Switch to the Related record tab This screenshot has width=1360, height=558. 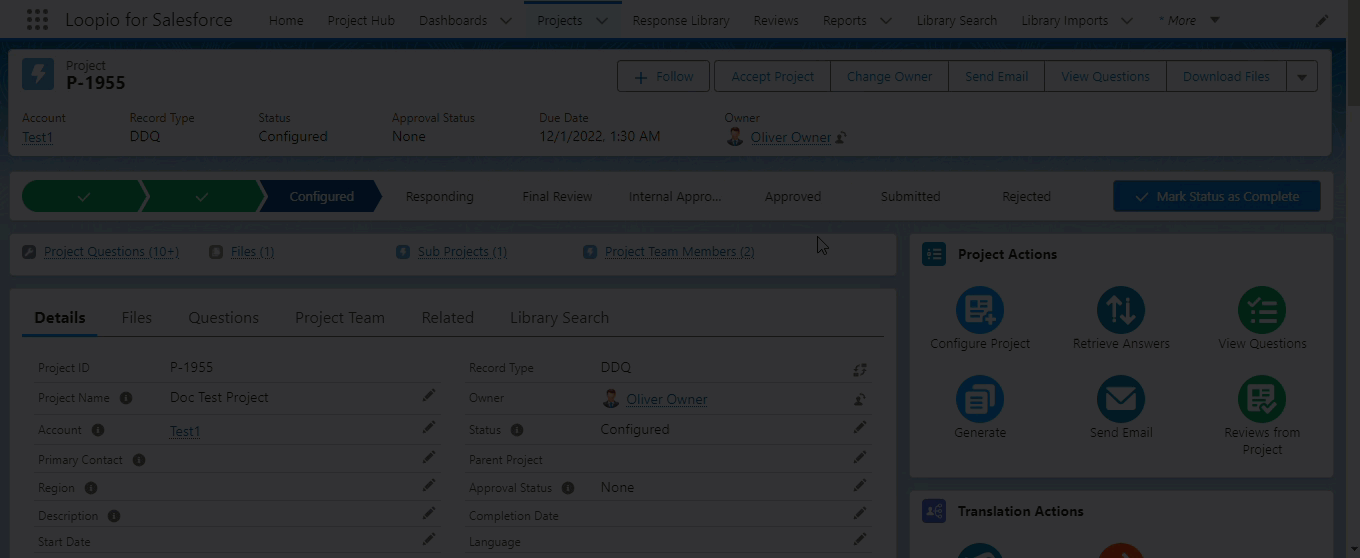pyautogui.click(x=448, y=317)
